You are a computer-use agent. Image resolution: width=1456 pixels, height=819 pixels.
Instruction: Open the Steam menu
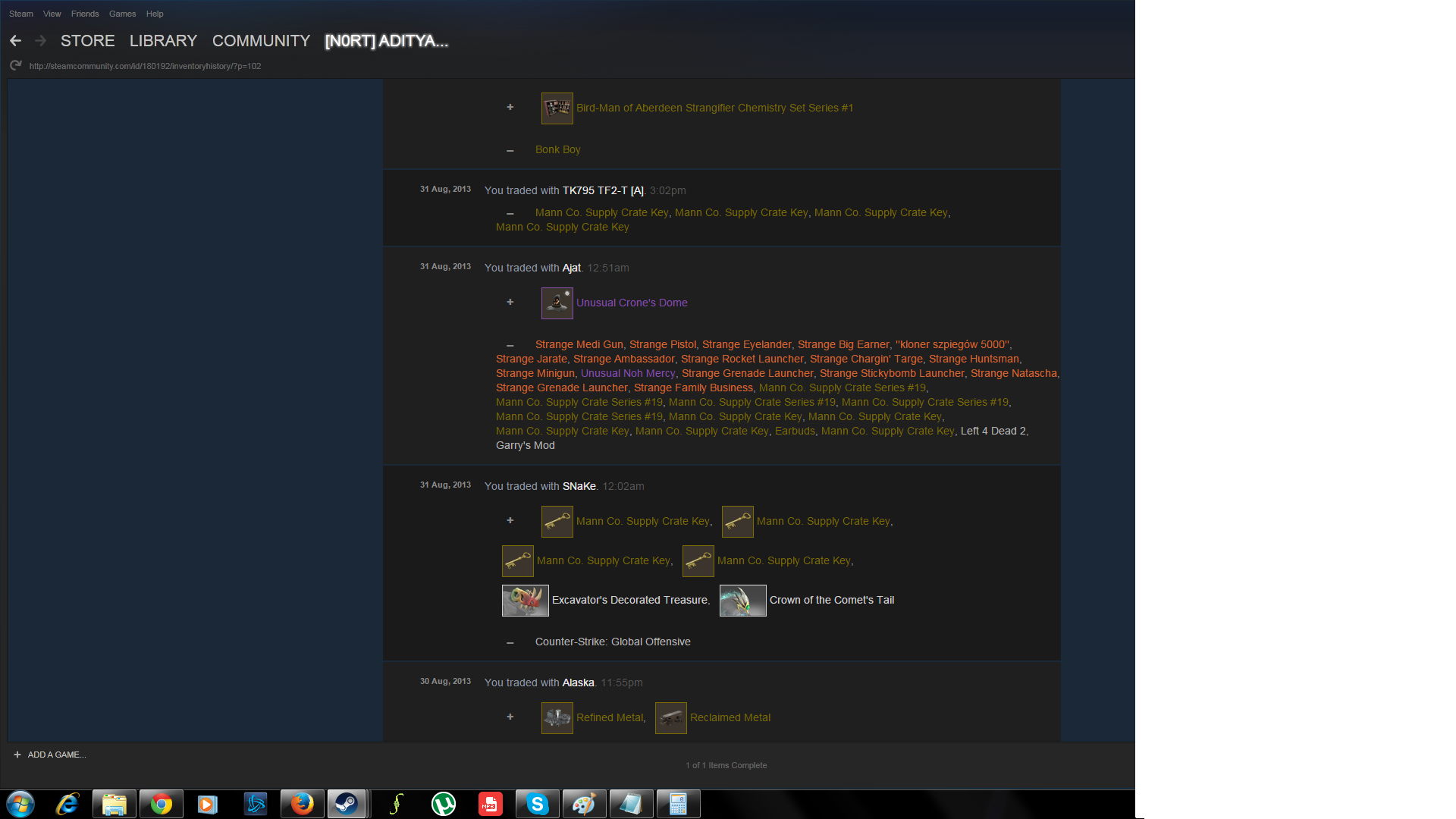point(20,14)
